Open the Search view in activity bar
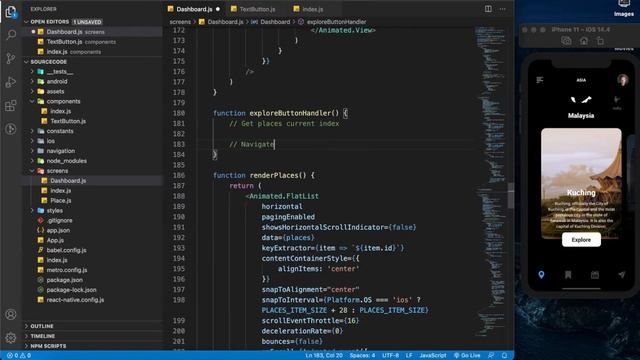The width and height of the screenshot is (640, 360). pyautogui.click(x=11, y=35)
